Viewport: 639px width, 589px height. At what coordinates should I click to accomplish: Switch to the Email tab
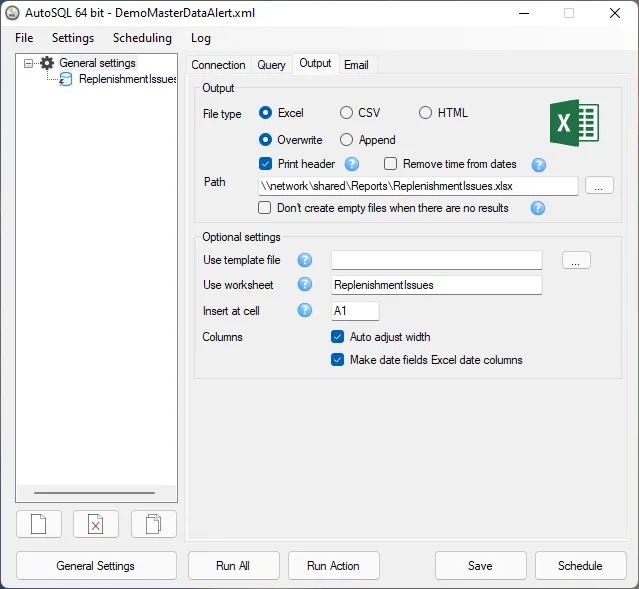pyautogui.click(x=356, y=65)
